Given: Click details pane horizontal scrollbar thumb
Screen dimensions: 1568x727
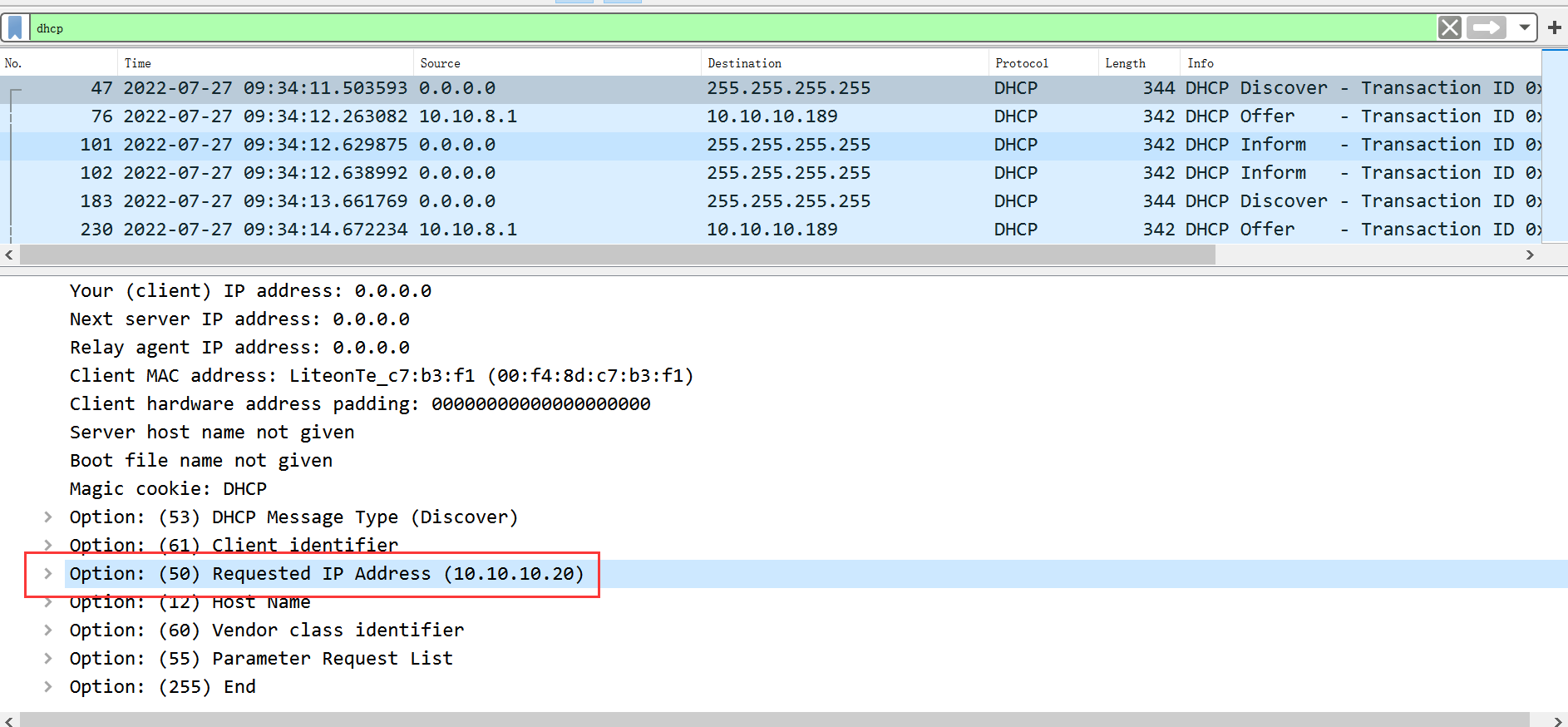Looking at the screenshot, I should click(774, 720).
